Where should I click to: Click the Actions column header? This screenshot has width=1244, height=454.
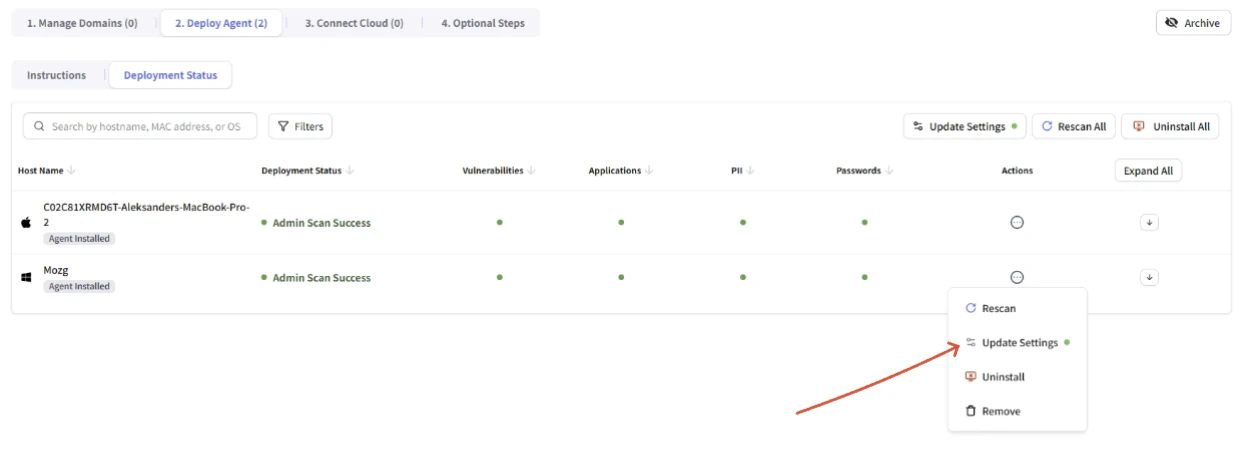tap(1017, 171)
